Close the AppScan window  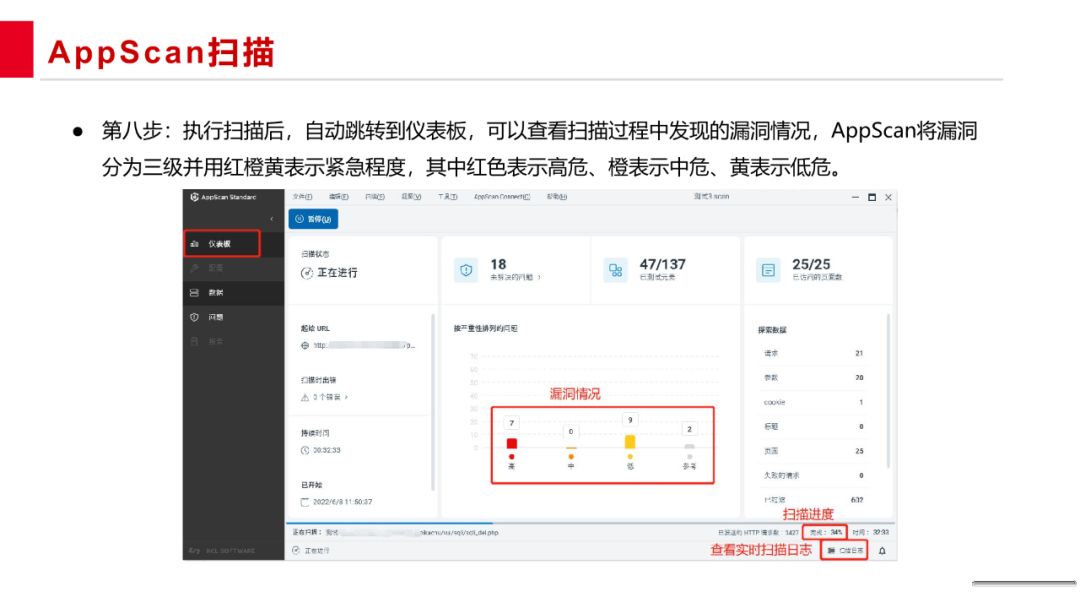click(889, 197)
